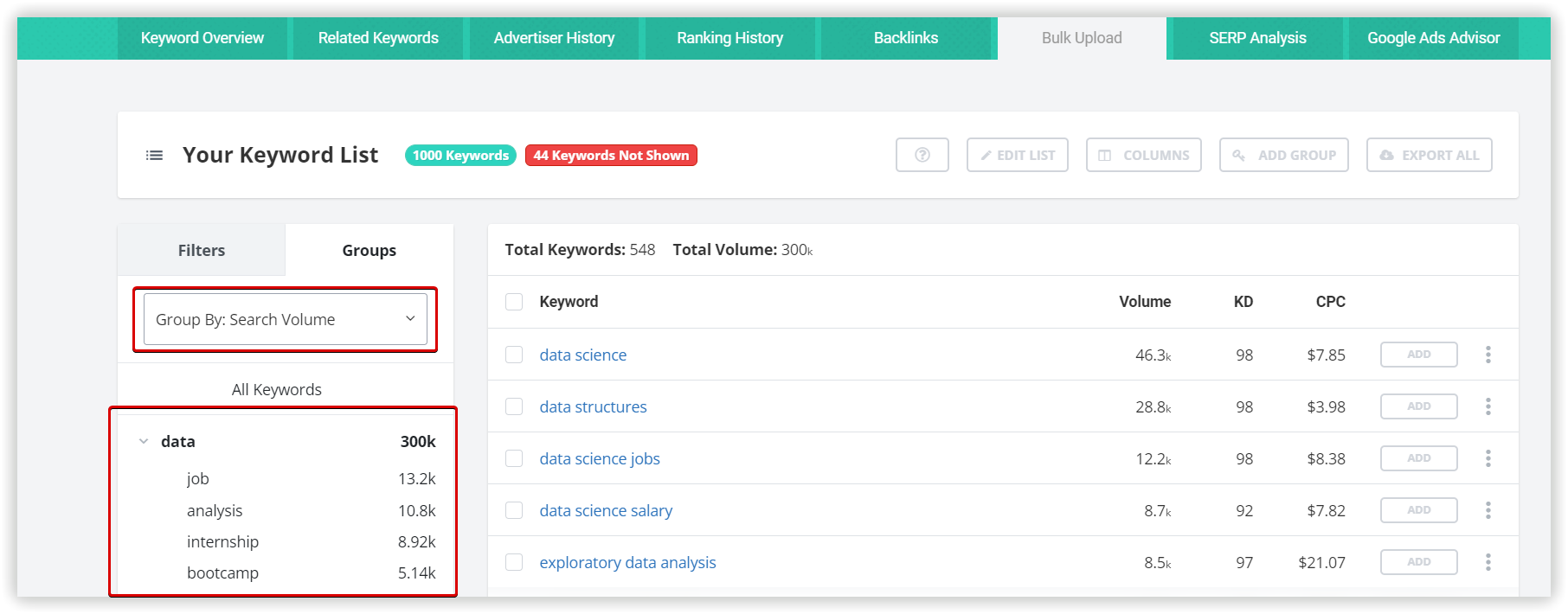Switch to the SERP Analysis tab

pos(1256,38)
